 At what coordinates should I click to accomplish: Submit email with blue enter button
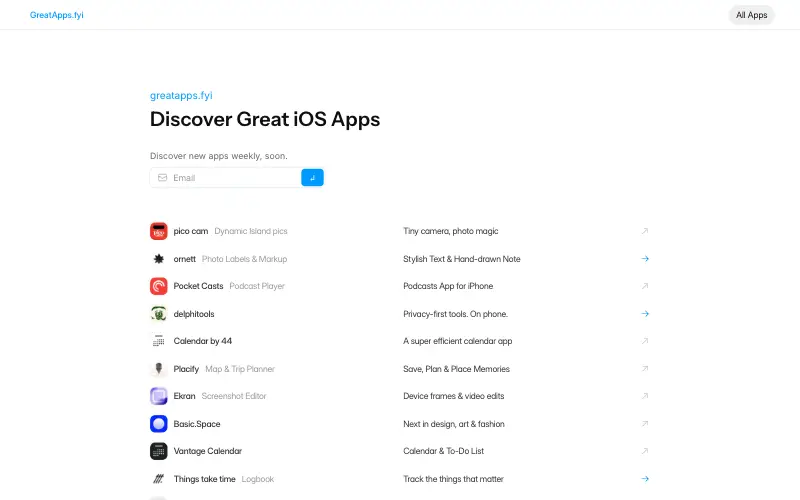point(312,178)
